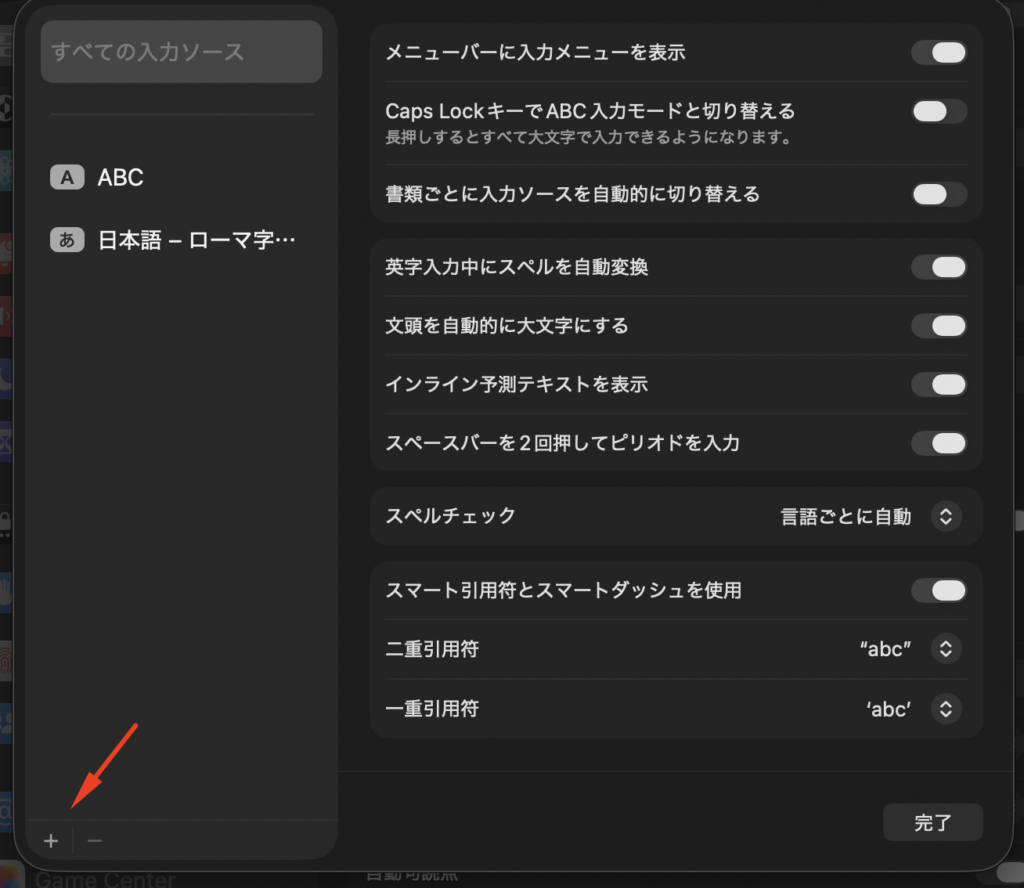This screenshot has width=1024, height=888.
Task: Select 日本語 – ローマ字 input source
Action: pos(197,240)
